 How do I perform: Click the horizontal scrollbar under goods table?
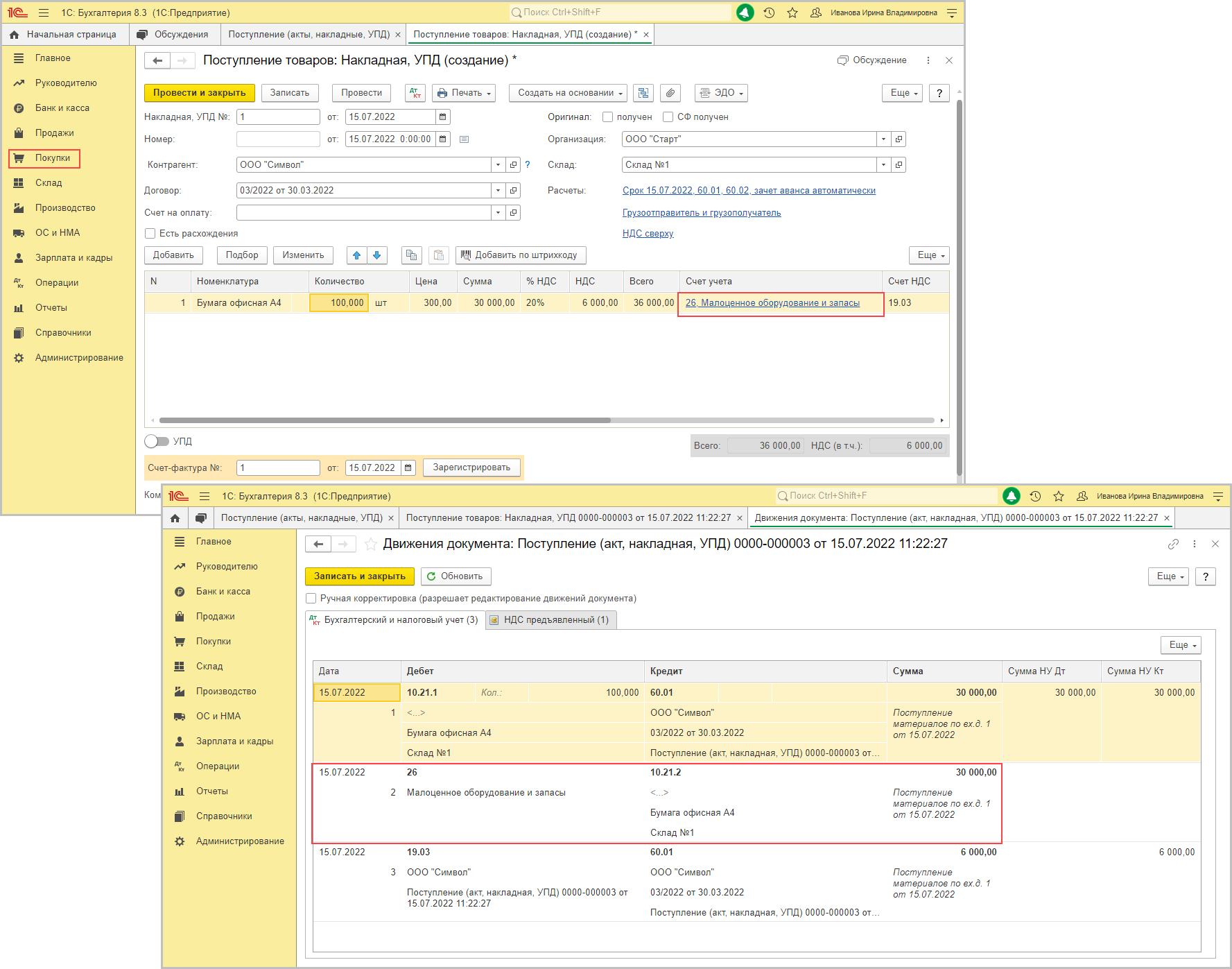(385, 420)
